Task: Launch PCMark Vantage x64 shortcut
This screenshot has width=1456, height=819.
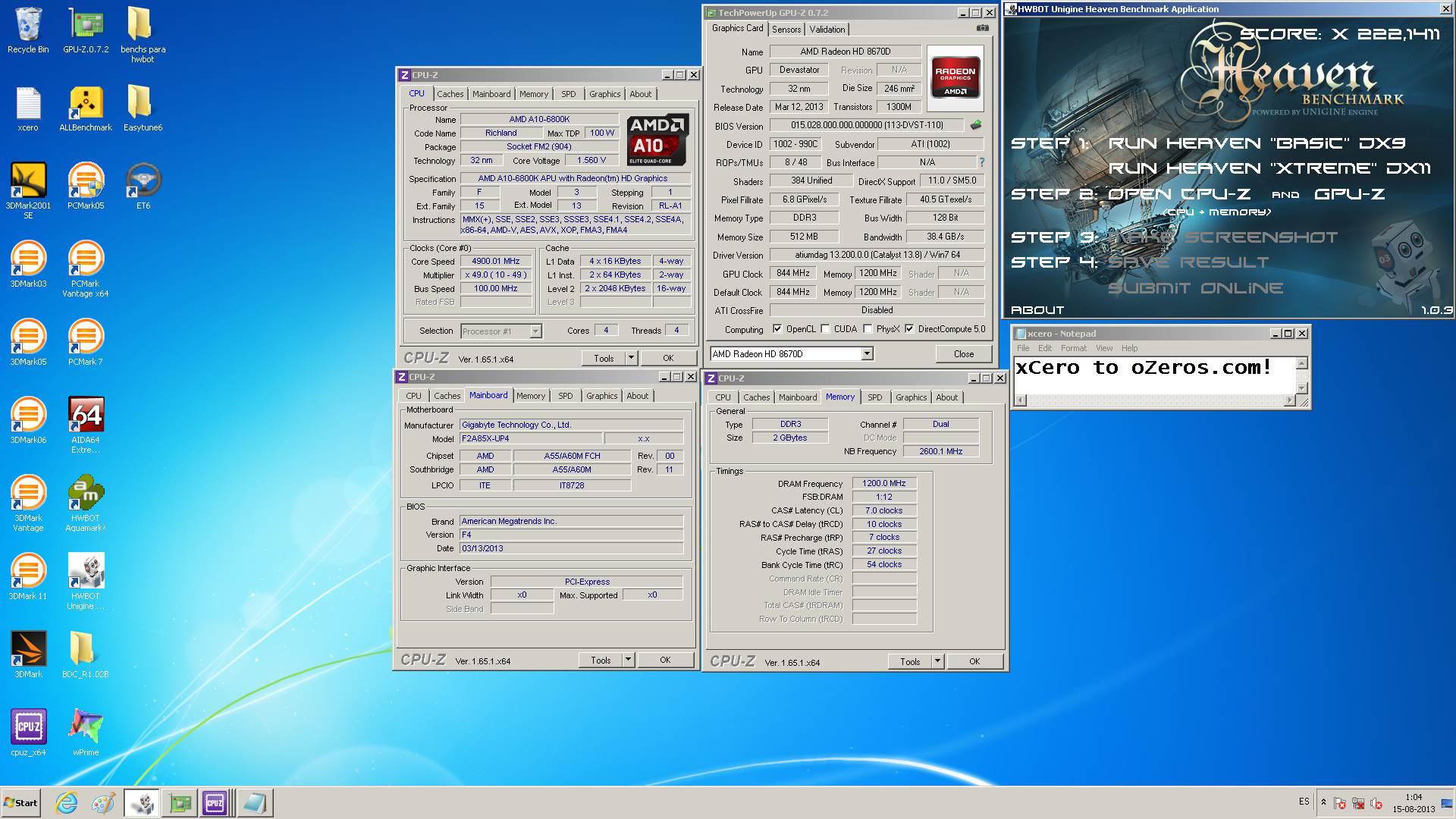Action: 86,268
